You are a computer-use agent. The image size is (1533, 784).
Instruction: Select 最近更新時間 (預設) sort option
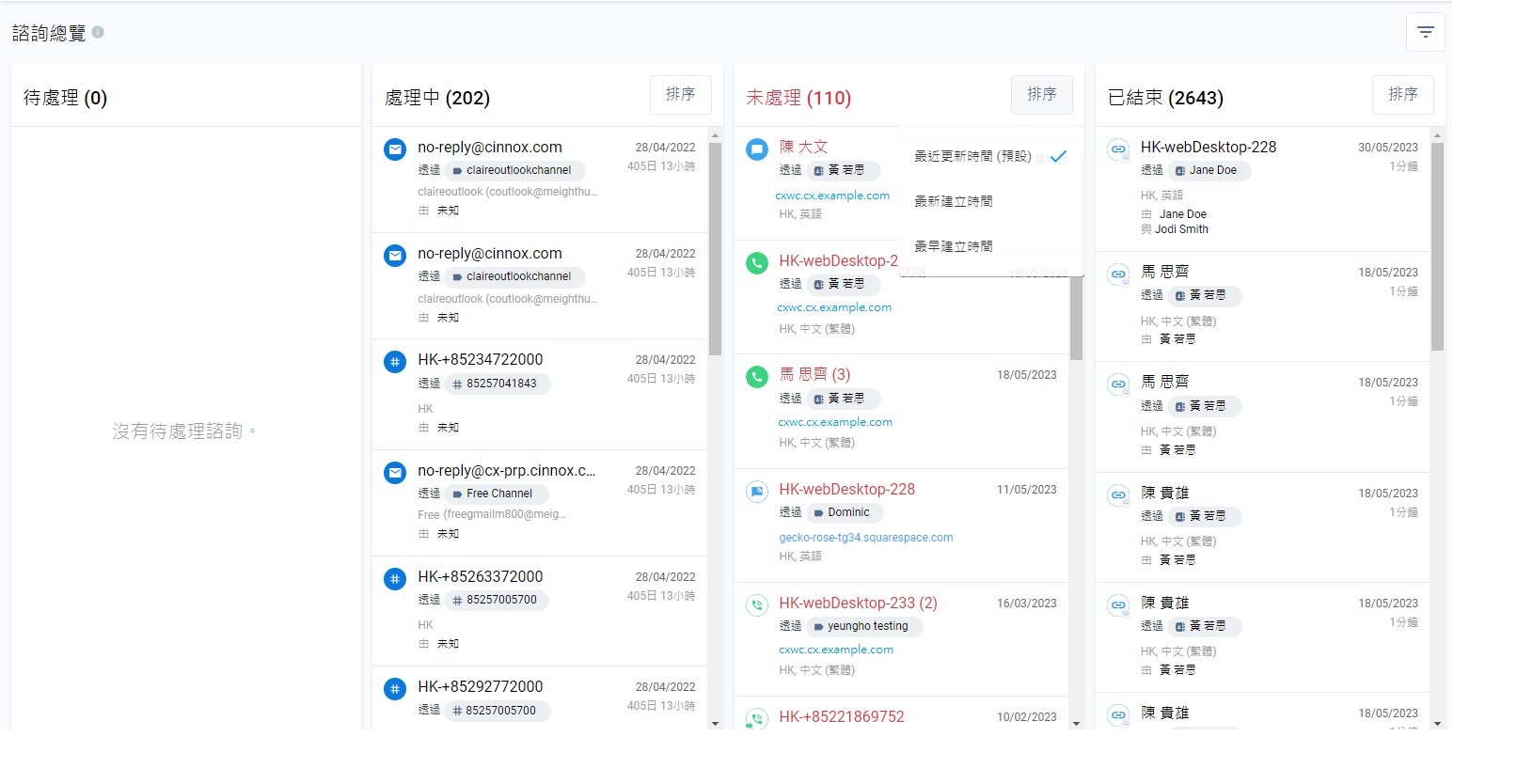tap(972, 156)
